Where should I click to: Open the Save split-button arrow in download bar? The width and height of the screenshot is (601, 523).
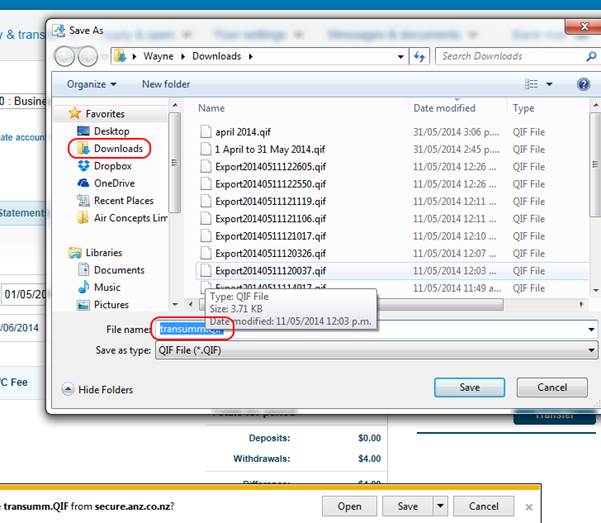click(x=440, y=506)
